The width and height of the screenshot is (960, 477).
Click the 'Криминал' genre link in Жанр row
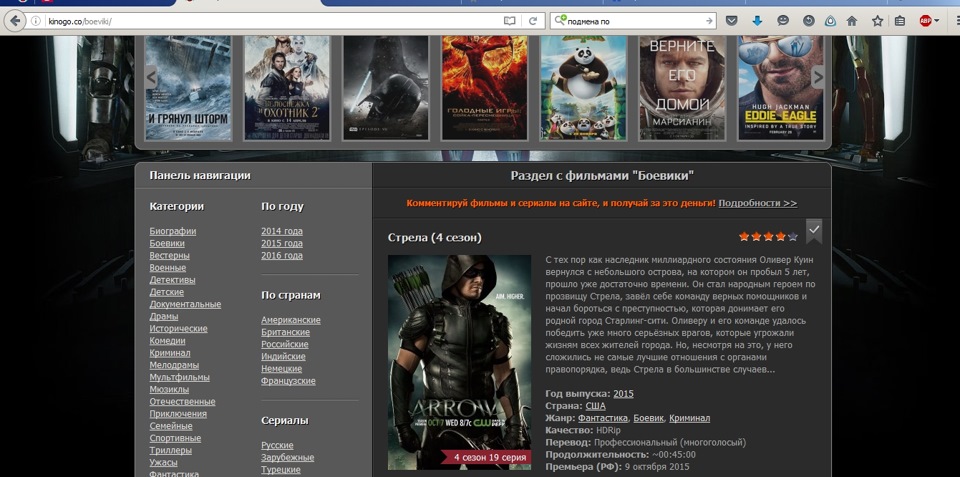[x=689, y=418]
